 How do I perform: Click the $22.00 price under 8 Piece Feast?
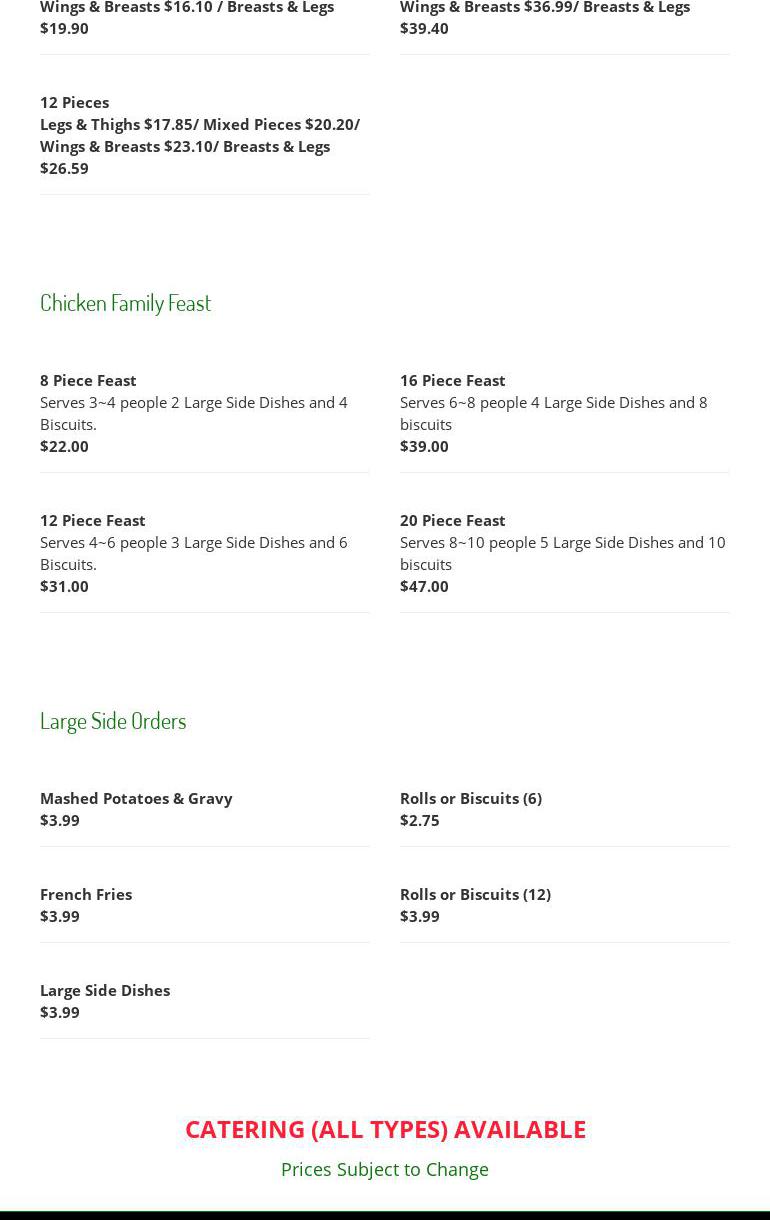point(64,446)
